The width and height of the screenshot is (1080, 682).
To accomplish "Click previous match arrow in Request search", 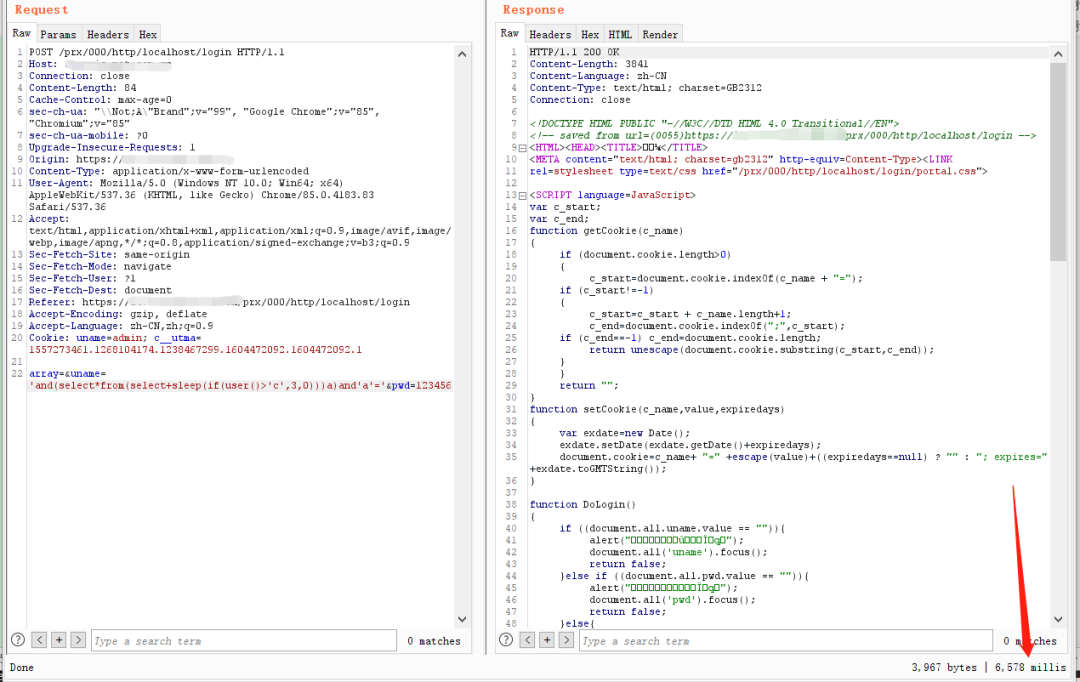I will click(x=39, y=640).
